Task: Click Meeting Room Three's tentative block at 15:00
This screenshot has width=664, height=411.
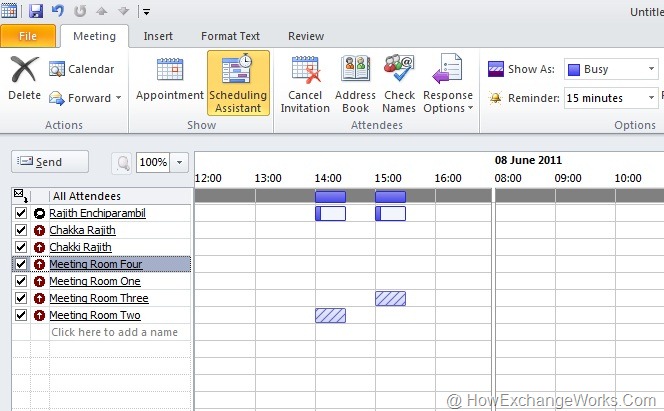Action: (x=390, y=298)
